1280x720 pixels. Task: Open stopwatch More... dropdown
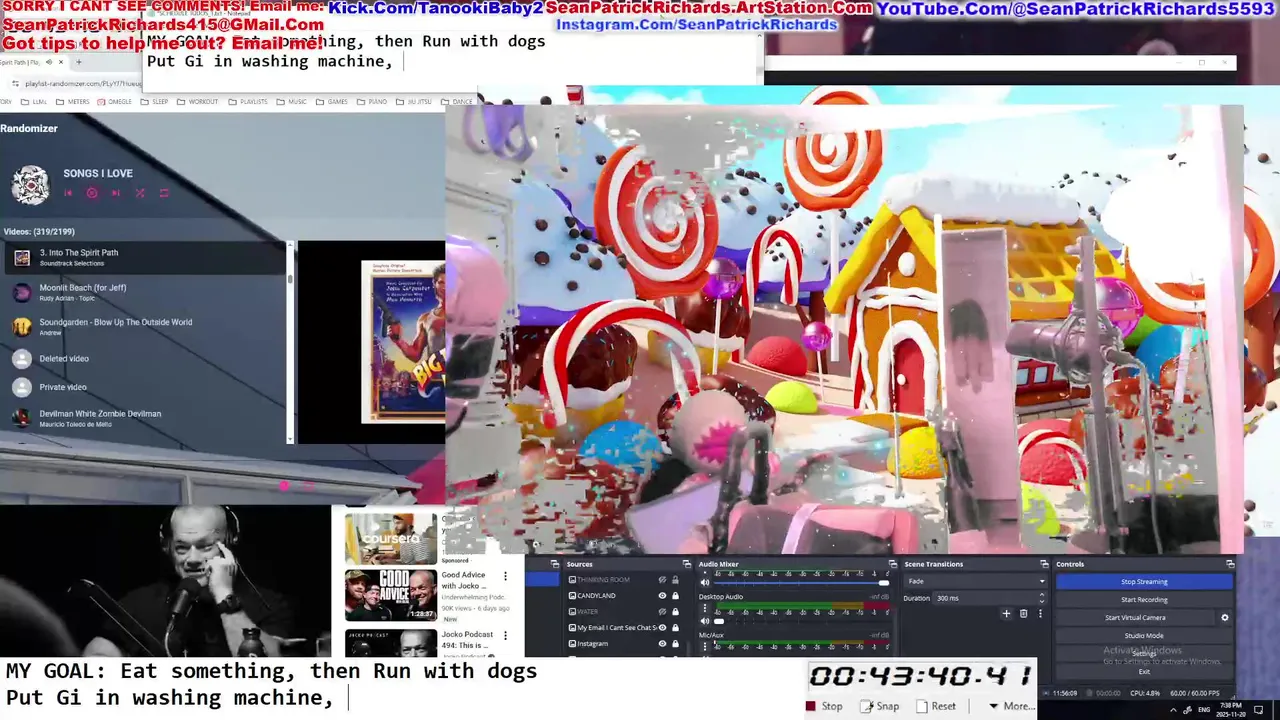[x=1013, y=706]
